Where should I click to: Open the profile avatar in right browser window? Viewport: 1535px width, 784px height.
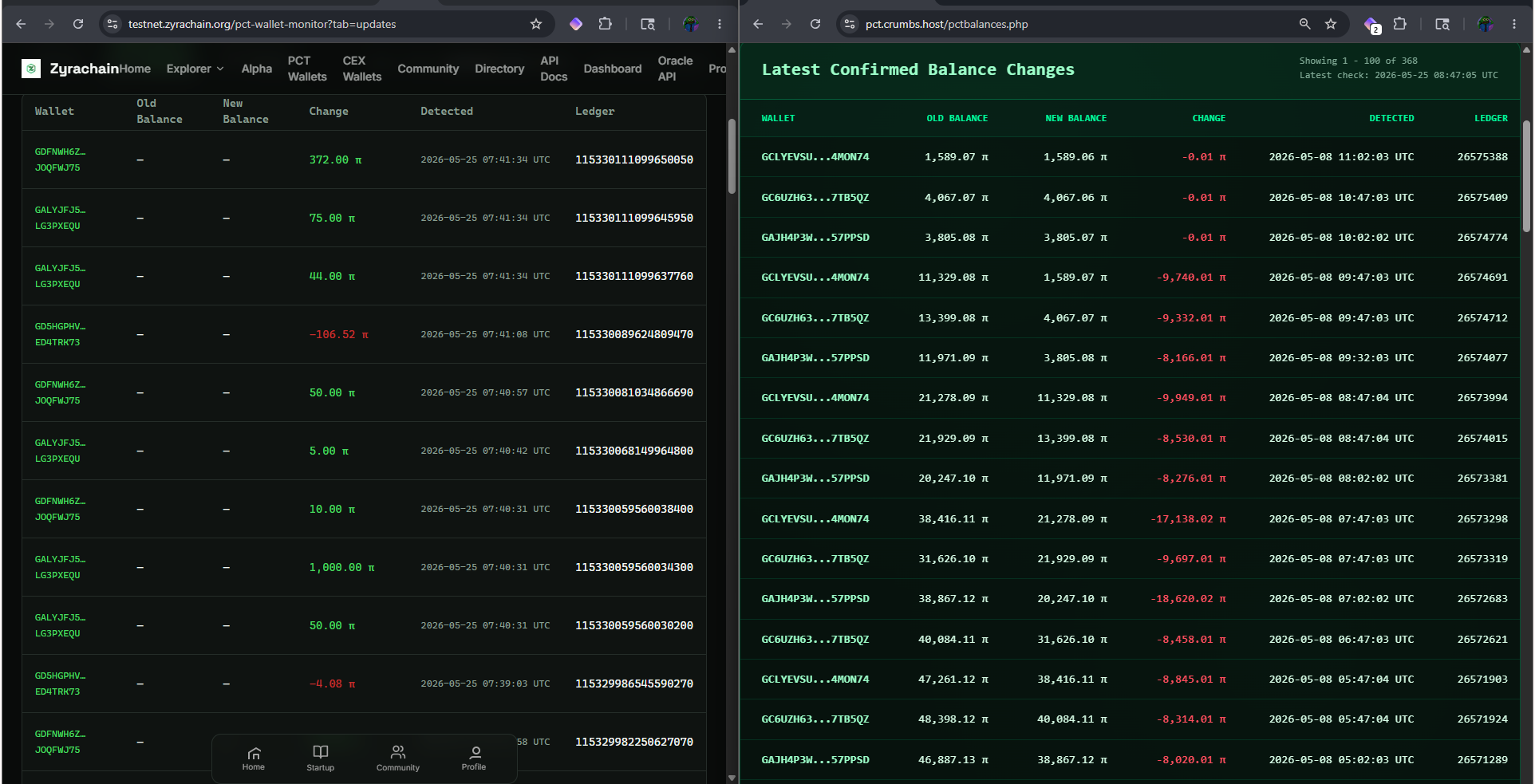1486,24
